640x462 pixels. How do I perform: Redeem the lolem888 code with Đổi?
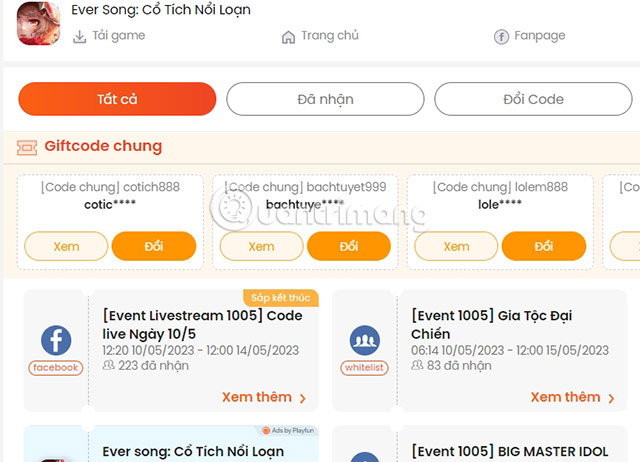coord(543,246)
